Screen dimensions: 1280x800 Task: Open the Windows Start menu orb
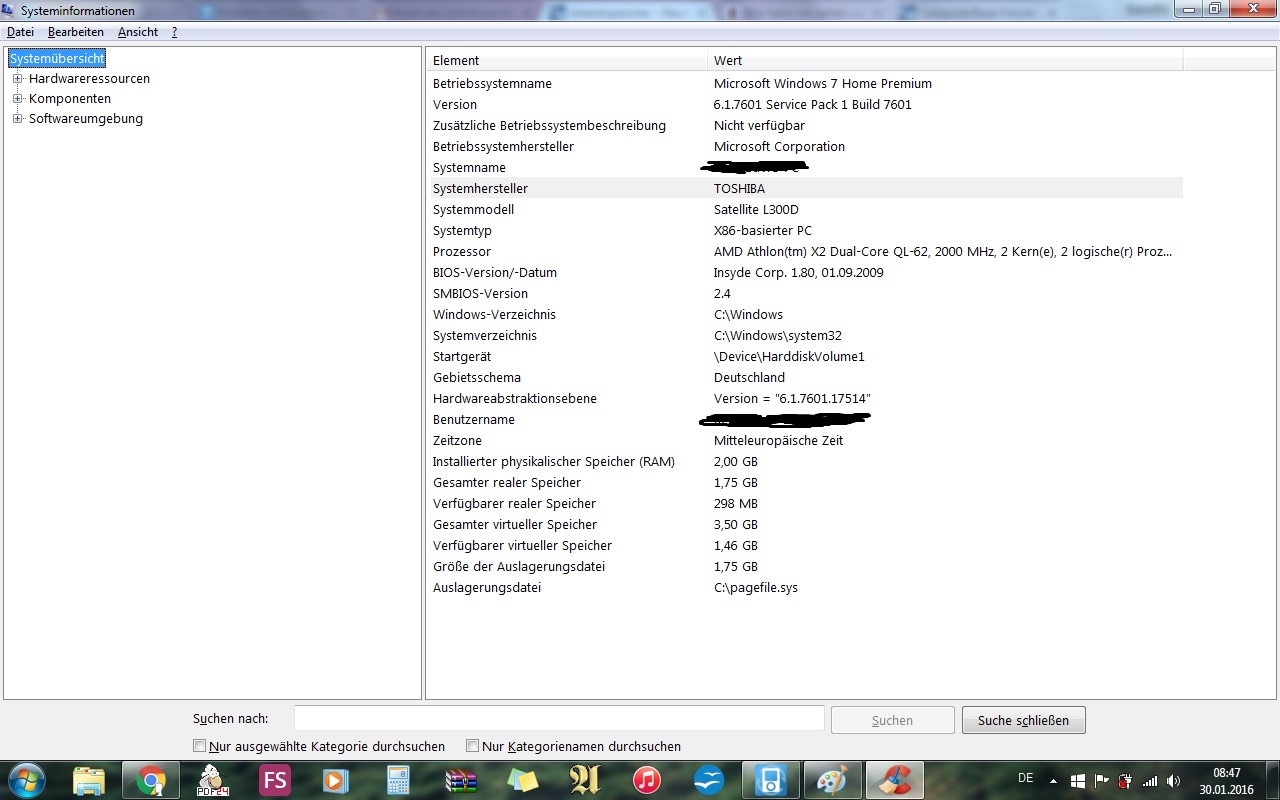tap(26, 779)
